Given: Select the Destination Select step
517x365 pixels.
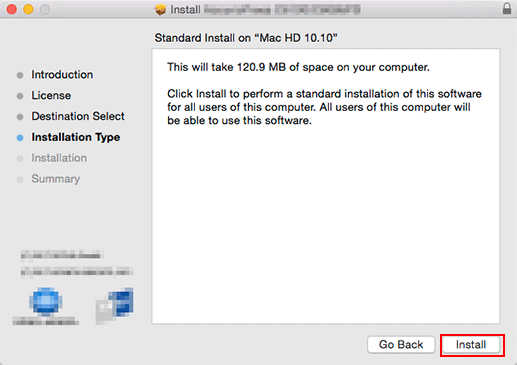Looking at the screenshot, I should click(78, 116).
